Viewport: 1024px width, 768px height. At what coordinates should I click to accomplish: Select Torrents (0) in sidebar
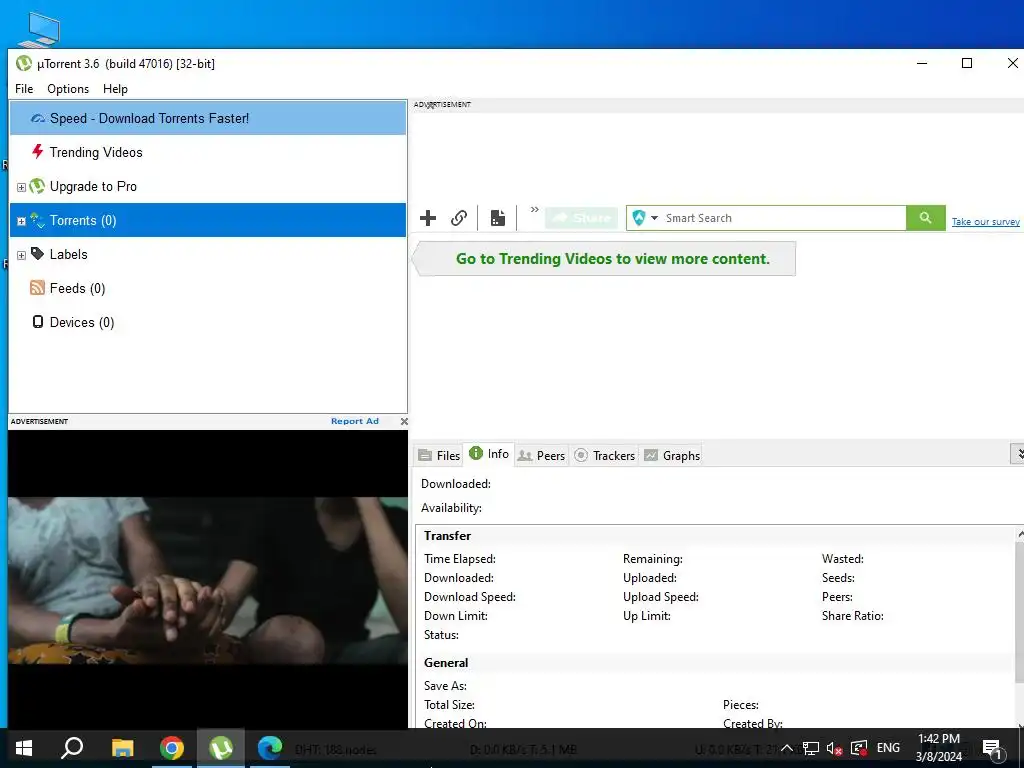pos(208,220)
